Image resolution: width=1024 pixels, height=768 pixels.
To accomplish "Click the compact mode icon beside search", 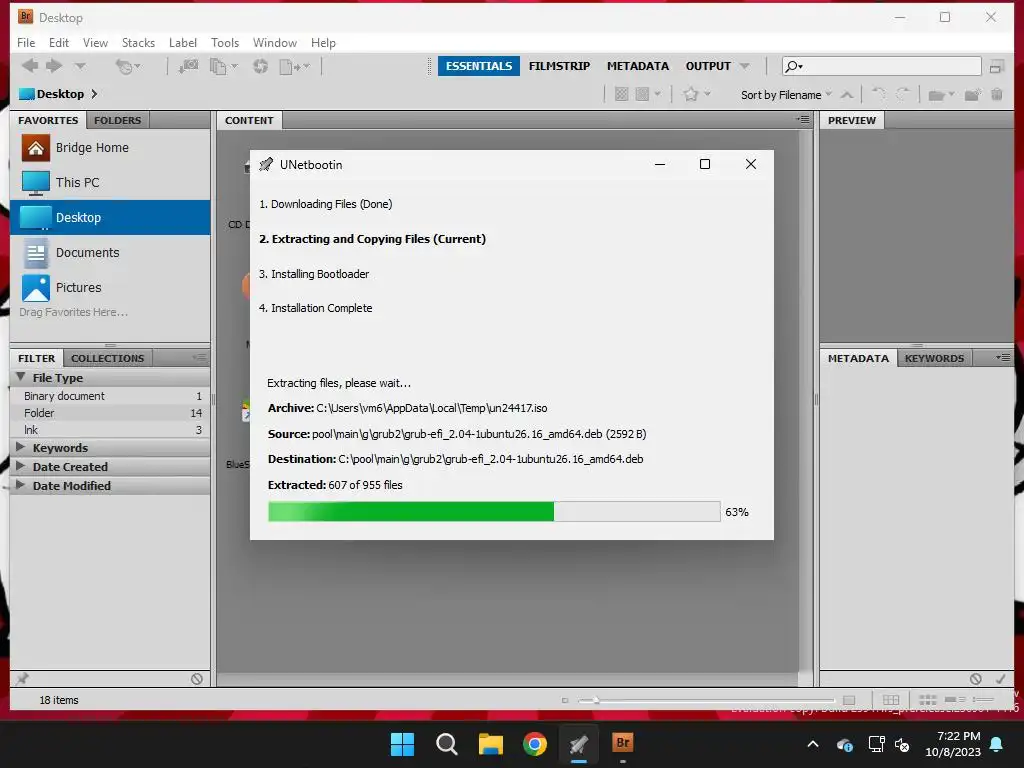I will [x=997, y=67].
